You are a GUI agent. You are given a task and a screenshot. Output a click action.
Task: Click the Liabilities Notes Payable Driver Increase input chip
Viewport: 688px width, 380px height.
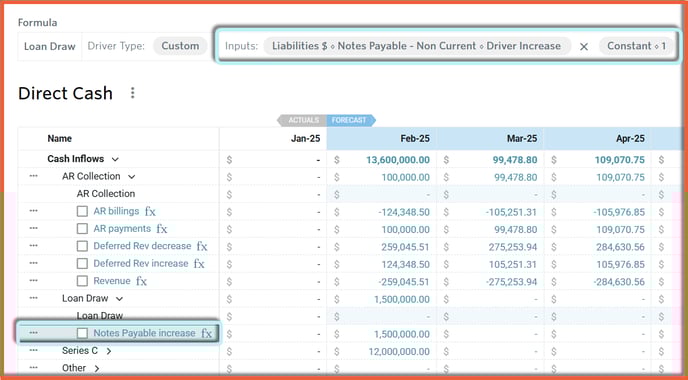tap(417, 46)
